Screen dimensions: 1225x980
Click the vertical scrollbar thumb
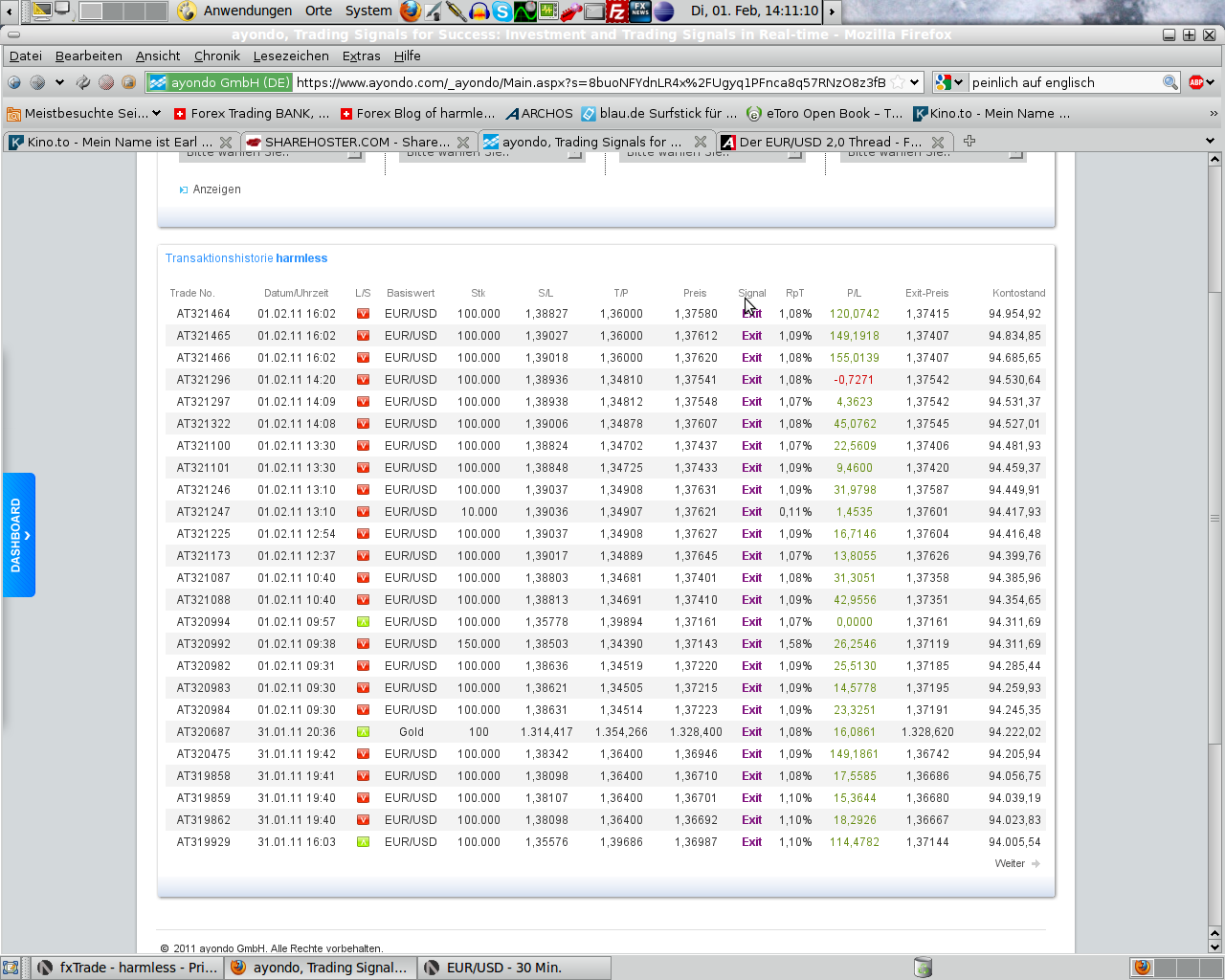tap(1214, 518)
